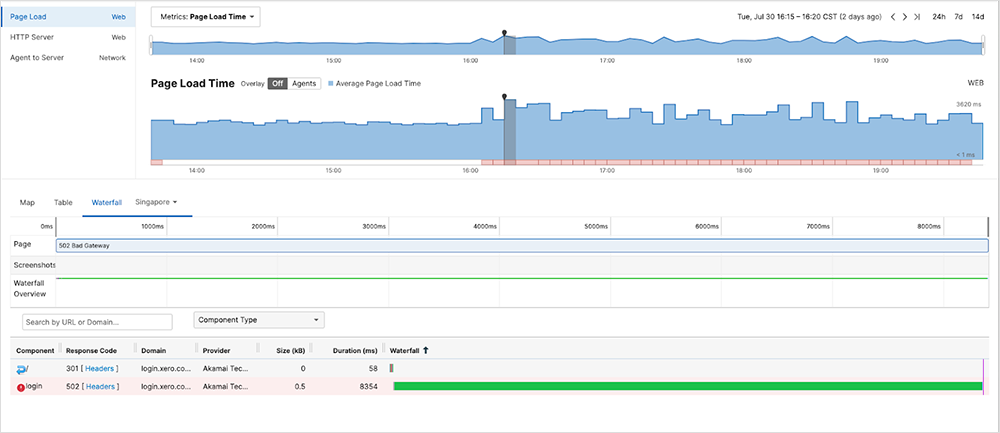1000x433 pixels.
Task: Open Component Type filter dropdown
Action: [259, 320]
